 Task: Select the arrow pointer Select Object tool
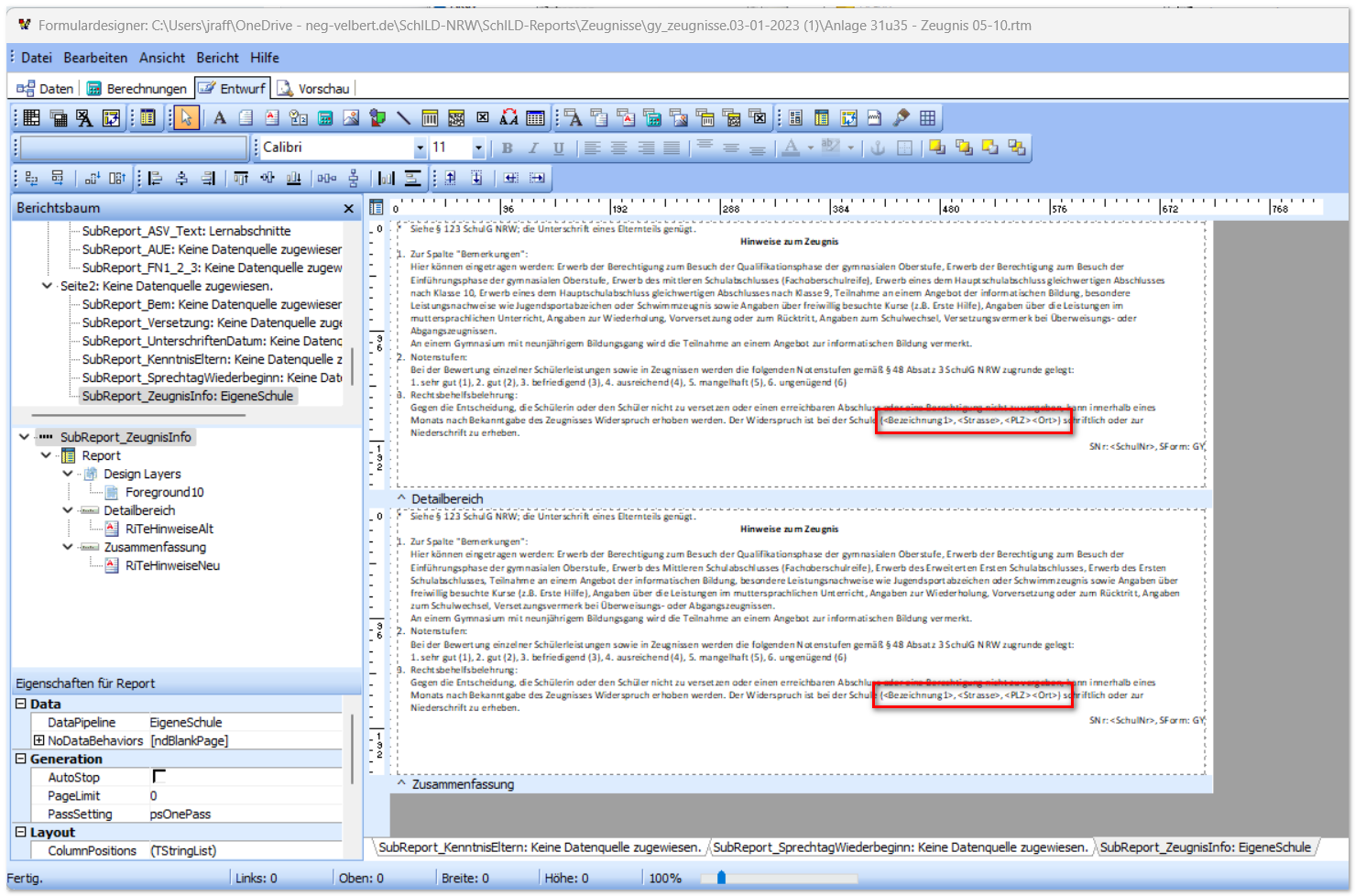(x=186, y=118)
